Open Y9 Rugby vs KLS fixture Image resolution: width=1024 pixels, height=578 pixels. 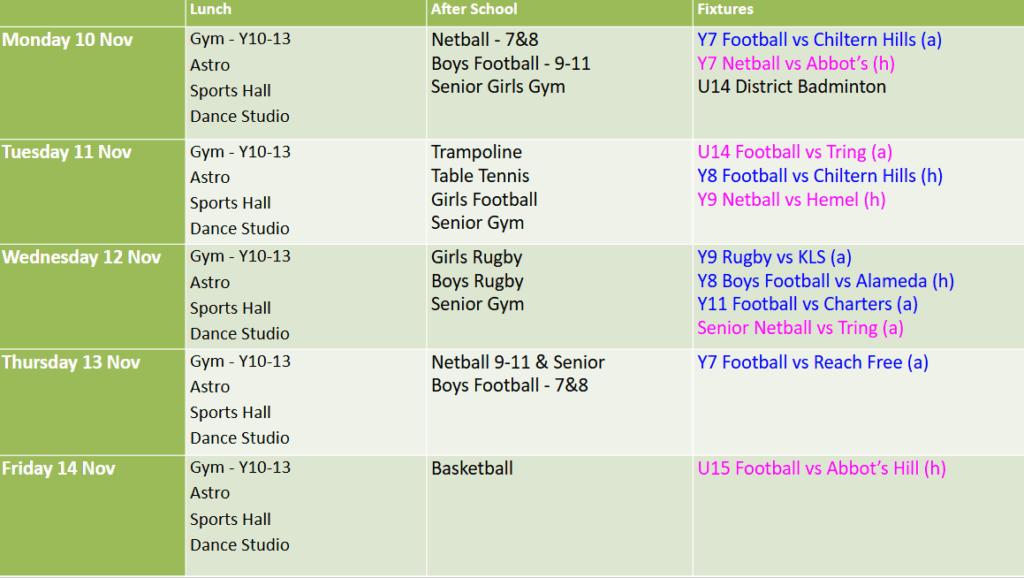point(774,257)
